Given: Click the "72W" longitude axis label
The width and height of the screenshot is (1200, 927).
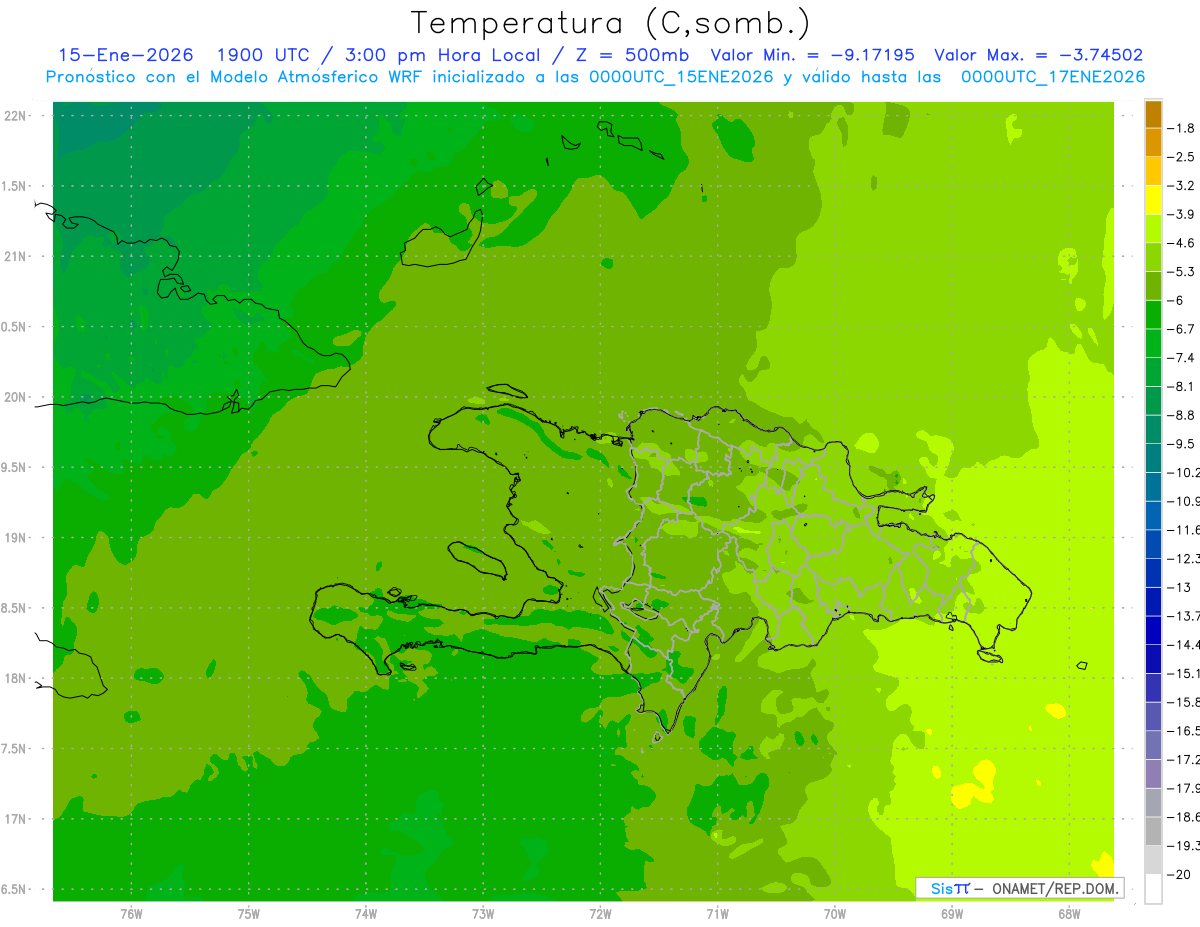Looking at the screenshot, I should (x=600, y=913).
